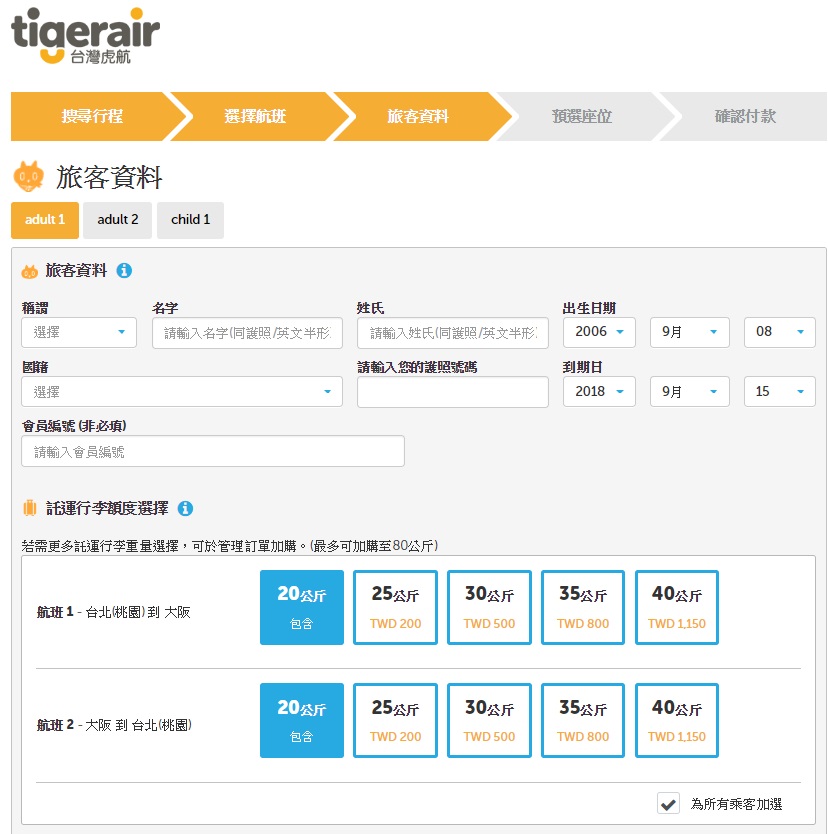
Task: Click the info icon beside 託運行李額度選擇
Action: point(185,509)
